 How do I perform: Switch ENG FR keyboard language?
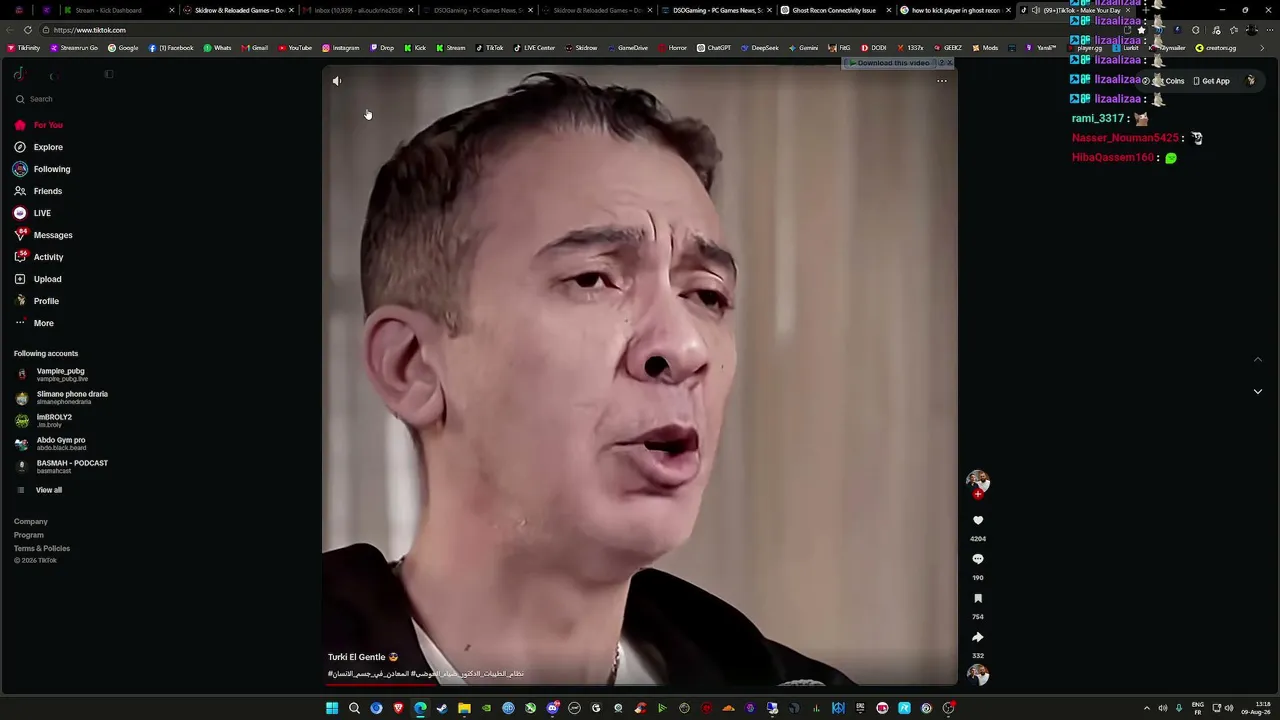(x=1198, y=708)
